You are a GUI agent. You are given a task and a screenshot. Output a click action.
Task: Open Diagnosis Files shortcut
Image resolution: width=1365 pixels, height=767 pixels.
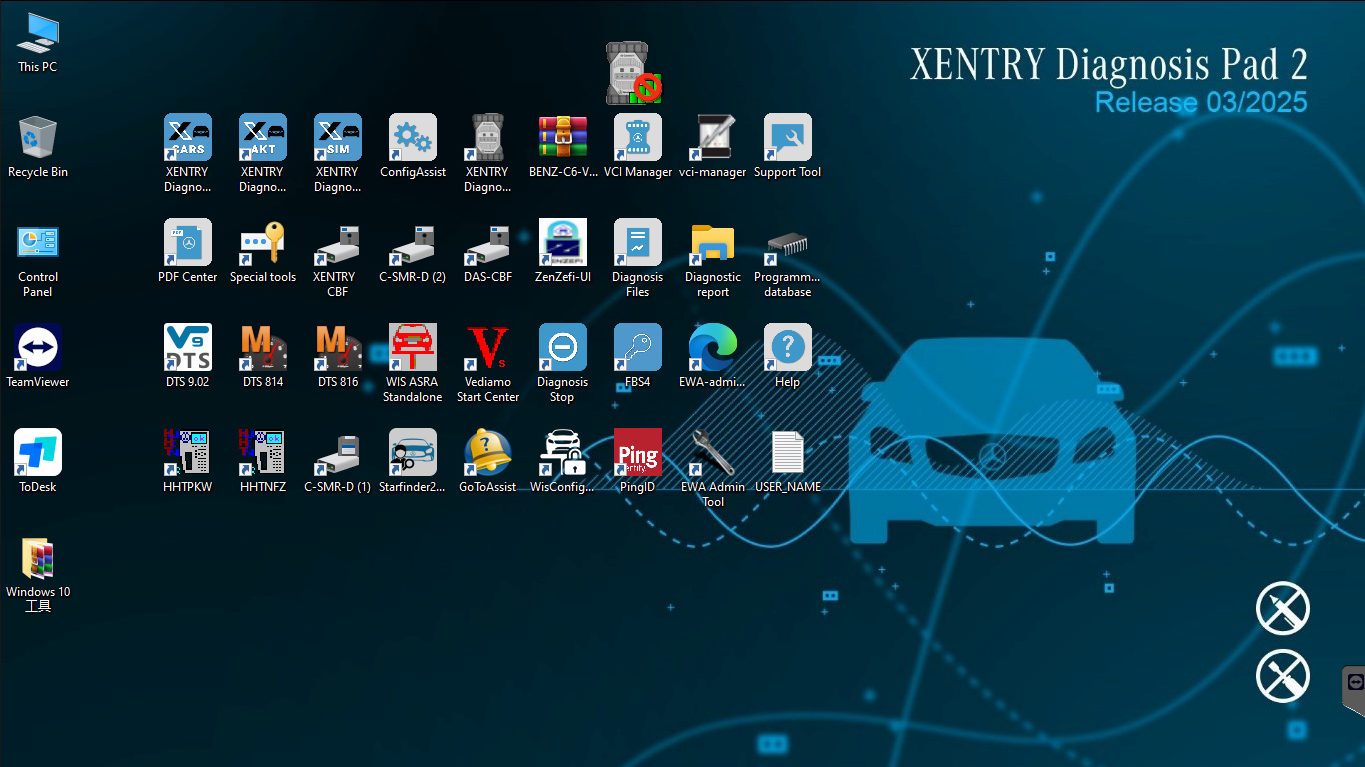pyautogui.click(x=638, y=243)
